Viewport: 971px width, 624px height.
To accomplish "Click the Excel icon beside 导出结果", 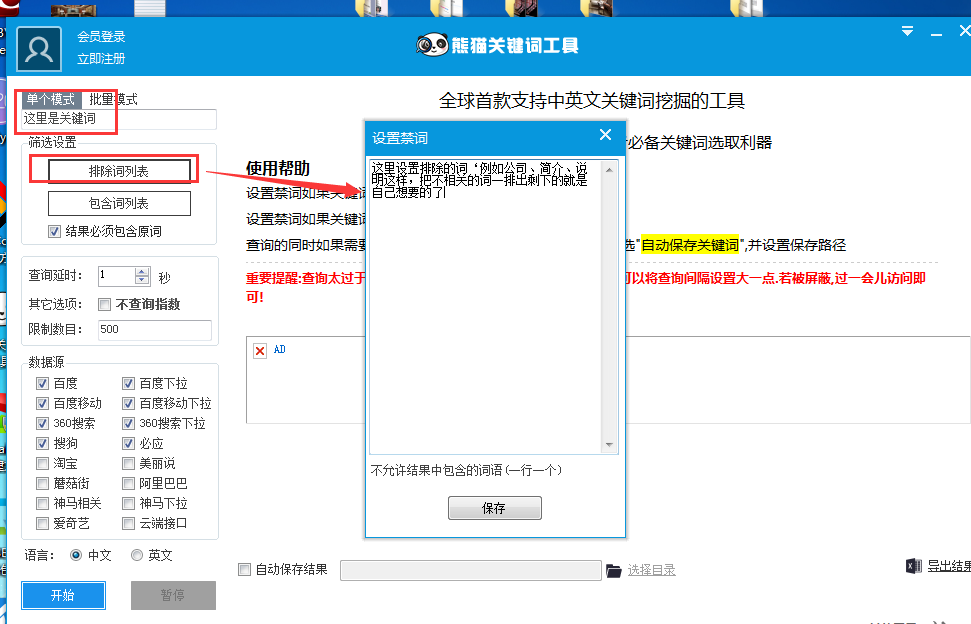I will click(913, 565).
